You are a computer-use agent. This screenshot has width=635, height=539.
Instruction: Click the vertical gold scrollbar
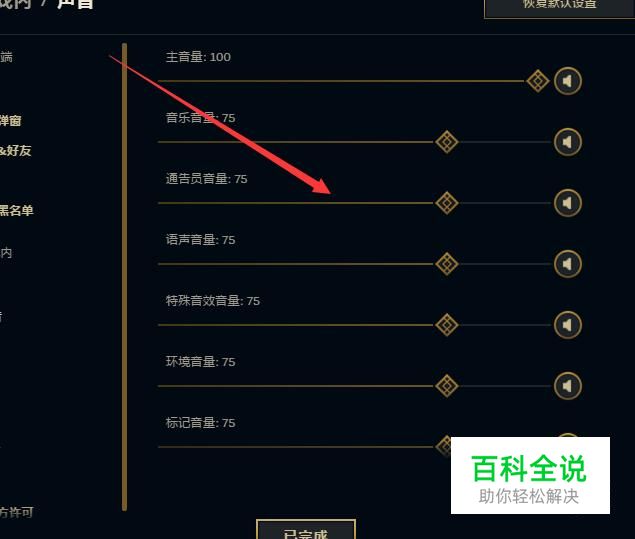[124, 277]
